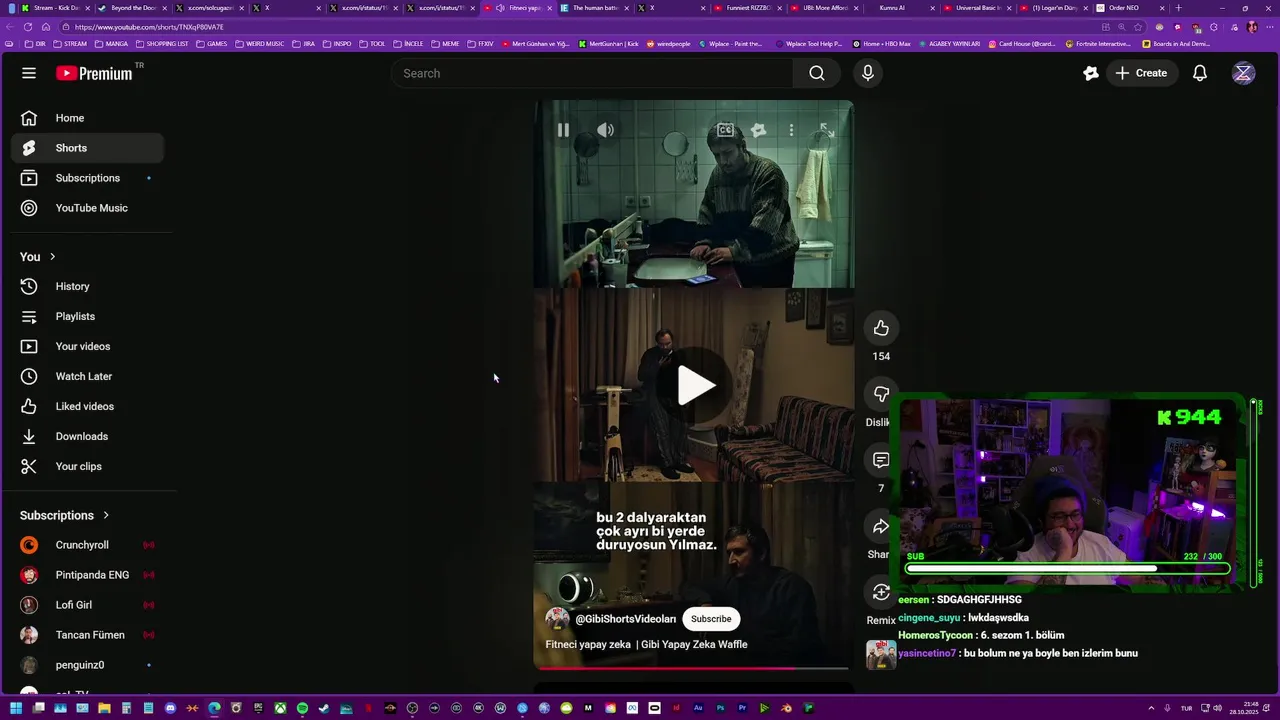Viewport: 1280px width, 720px height.
Task: Open the MANGA bookmarks folder
Action: pyautogui.click(x=111, y=44)
